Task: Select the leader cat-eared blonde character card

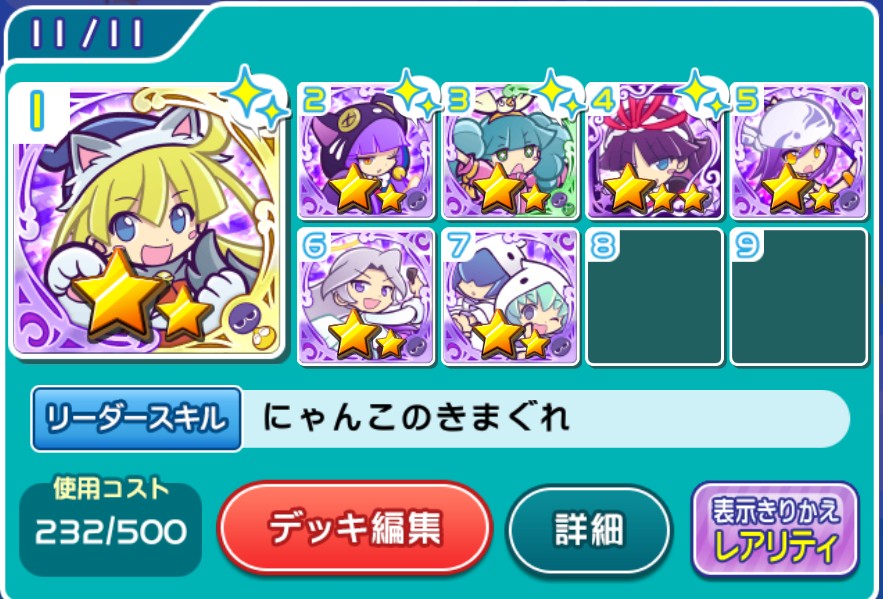Action: coord(146,221)
